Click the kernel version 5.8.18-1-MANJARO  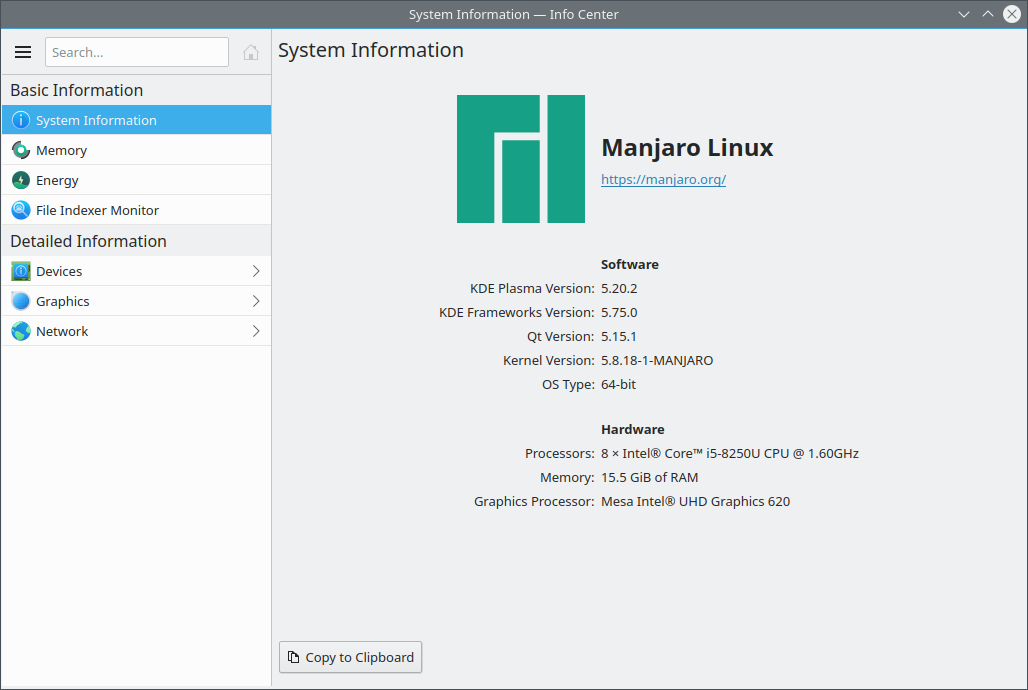tap(657, 360)
